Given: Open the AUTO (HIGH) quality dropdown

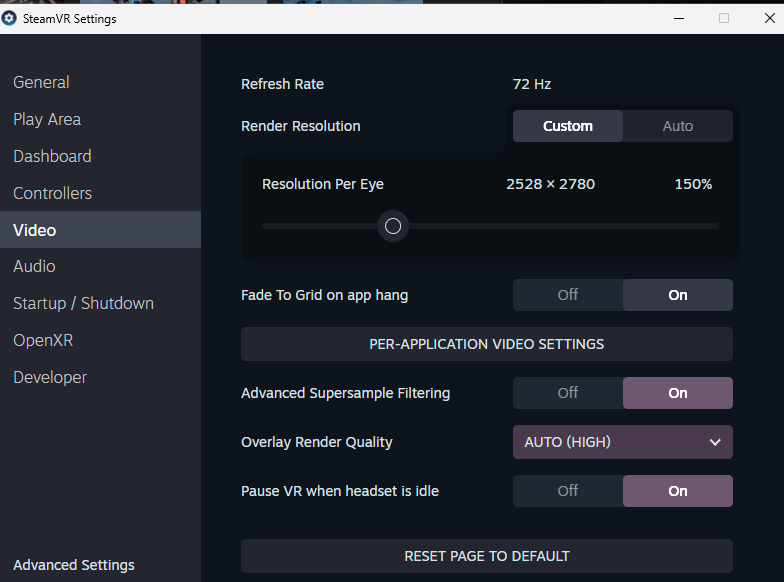Looking at the screenshot, I should click(622, 442).
